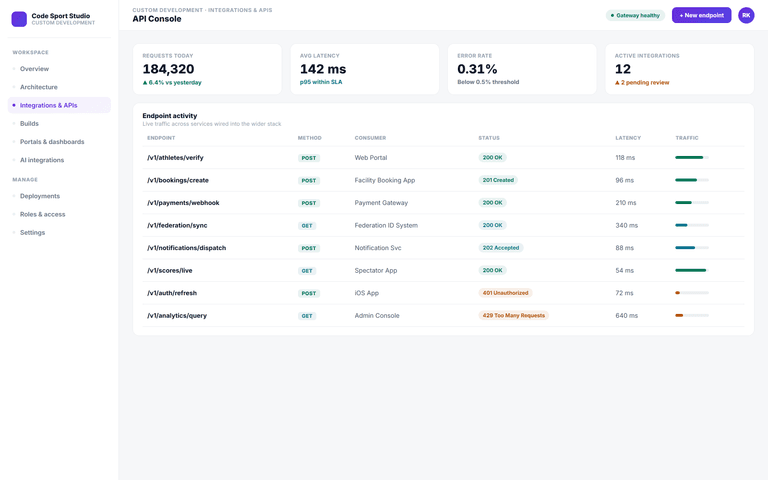
Task: Click the 202 Accepted status badge
Action: (x=501, y=248)
